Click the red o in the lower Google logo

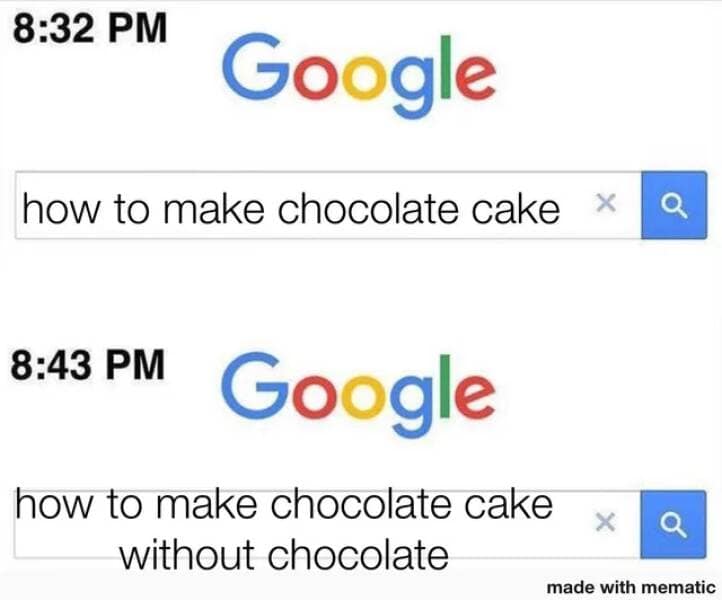pos(317,396)
